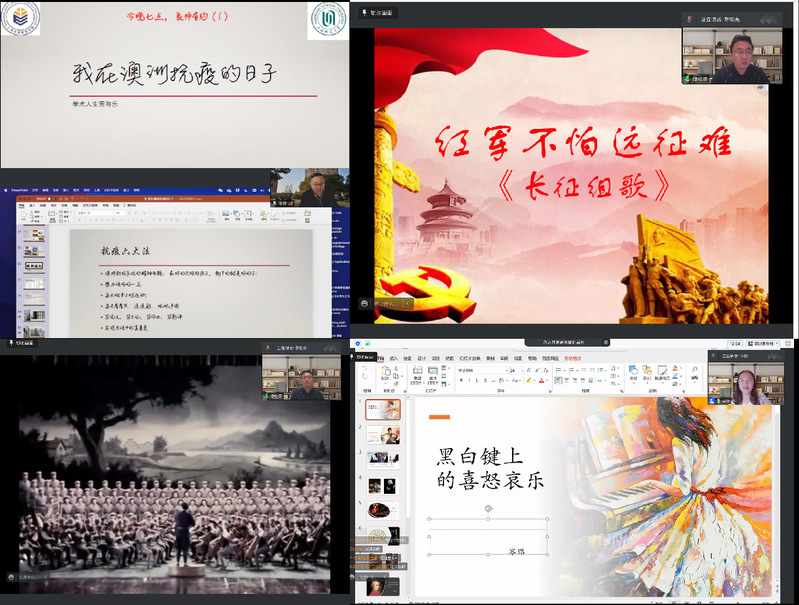Toggle Italic in the bottom-right PowerPoint ribbon
The width and height of the screenshot is (799, 605).
pyautogui.click(x=470, y=380)
